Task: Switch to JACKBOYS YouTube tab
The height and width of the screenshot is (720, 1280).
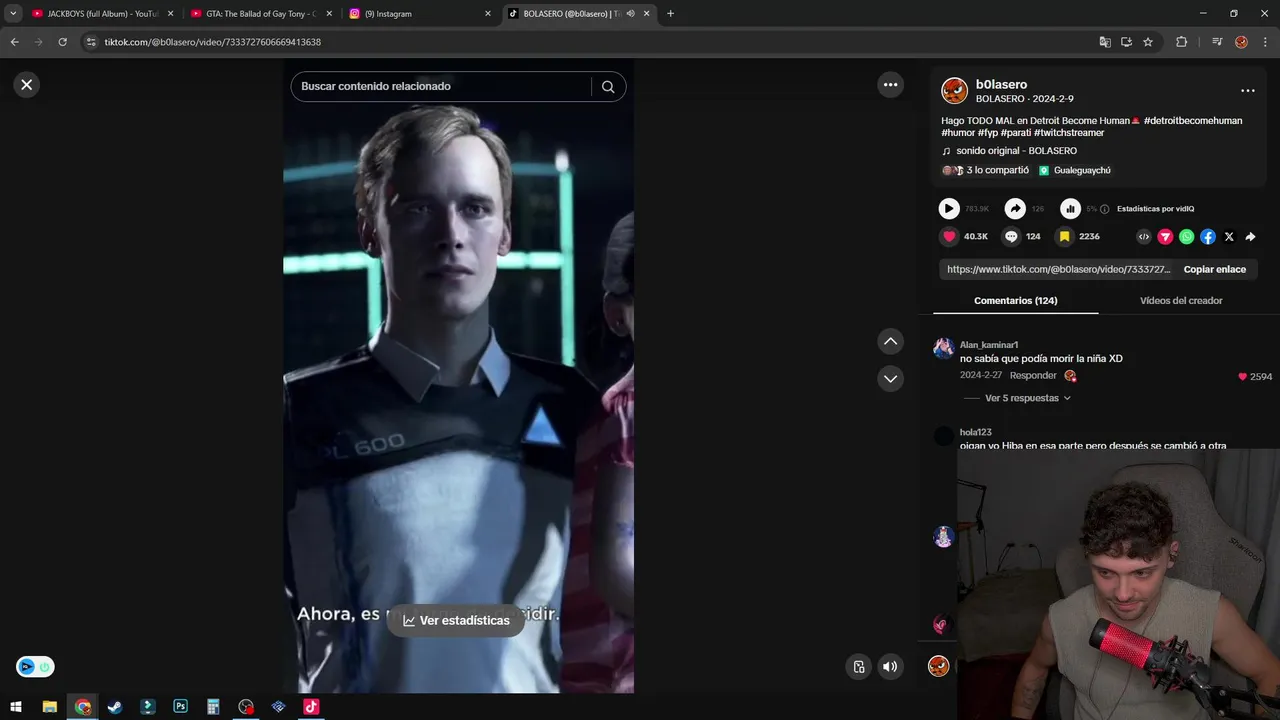Action: pos(103,14)
